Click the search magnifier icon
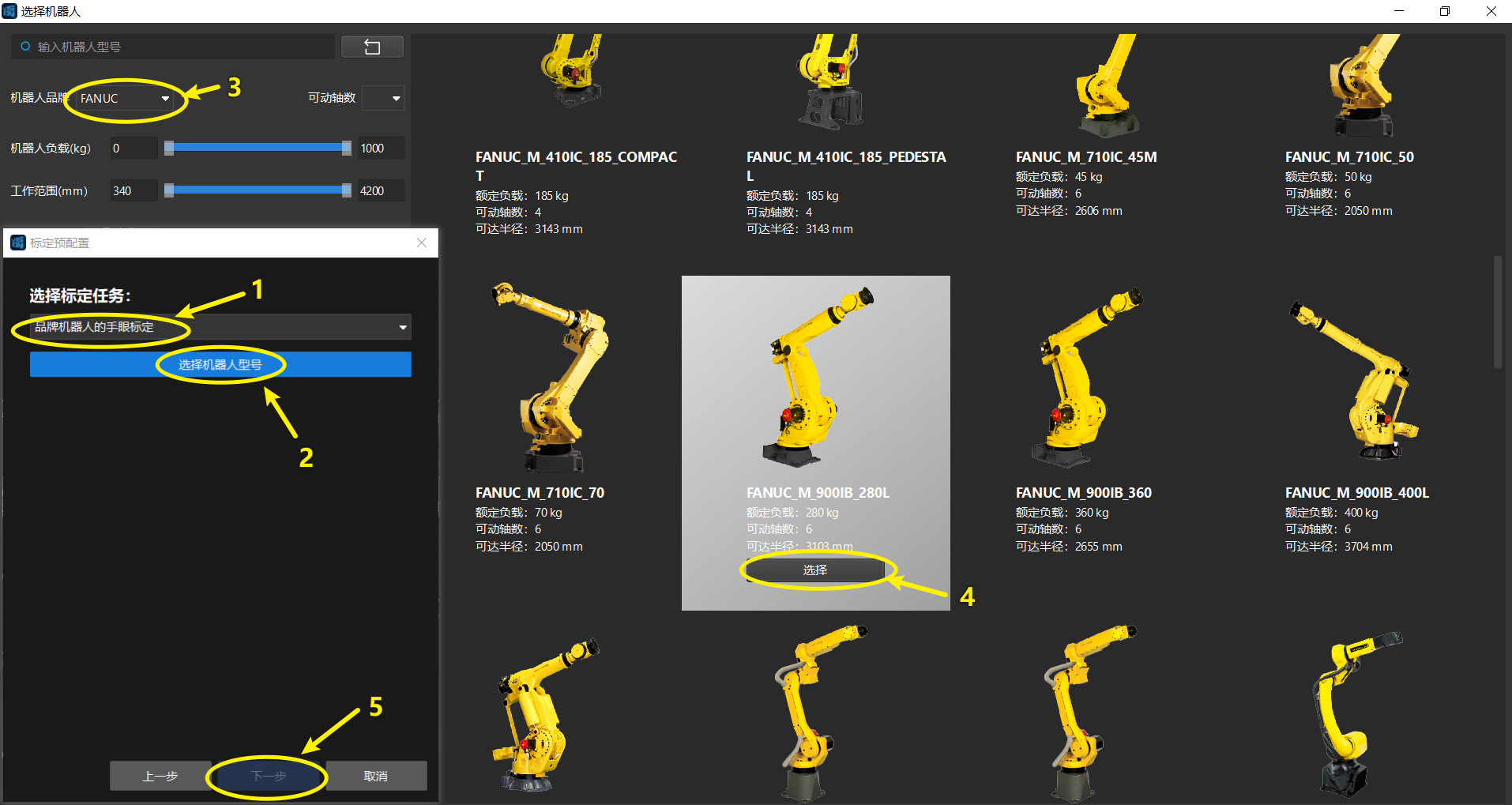The width and height of the screenshot is (1512, 805). tap(25, 47)
